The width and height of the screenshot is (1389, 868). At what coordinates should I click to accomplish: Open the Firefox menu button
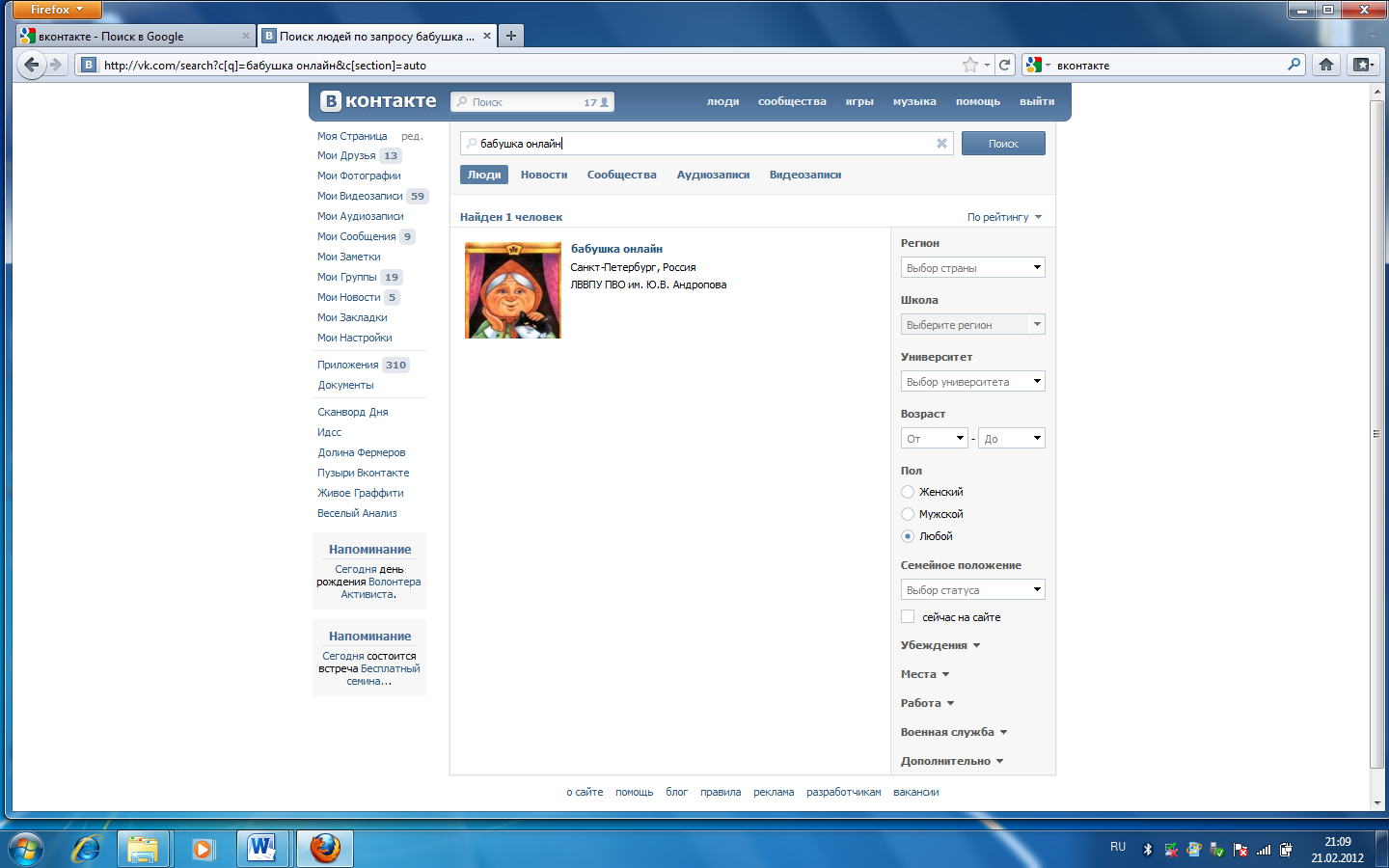[57, 10]
